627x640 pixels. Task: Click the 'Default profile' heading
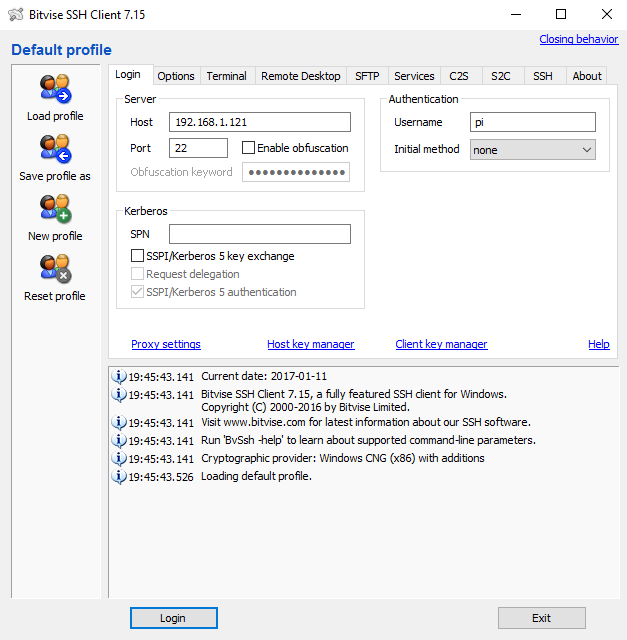(x=61, y=50)
